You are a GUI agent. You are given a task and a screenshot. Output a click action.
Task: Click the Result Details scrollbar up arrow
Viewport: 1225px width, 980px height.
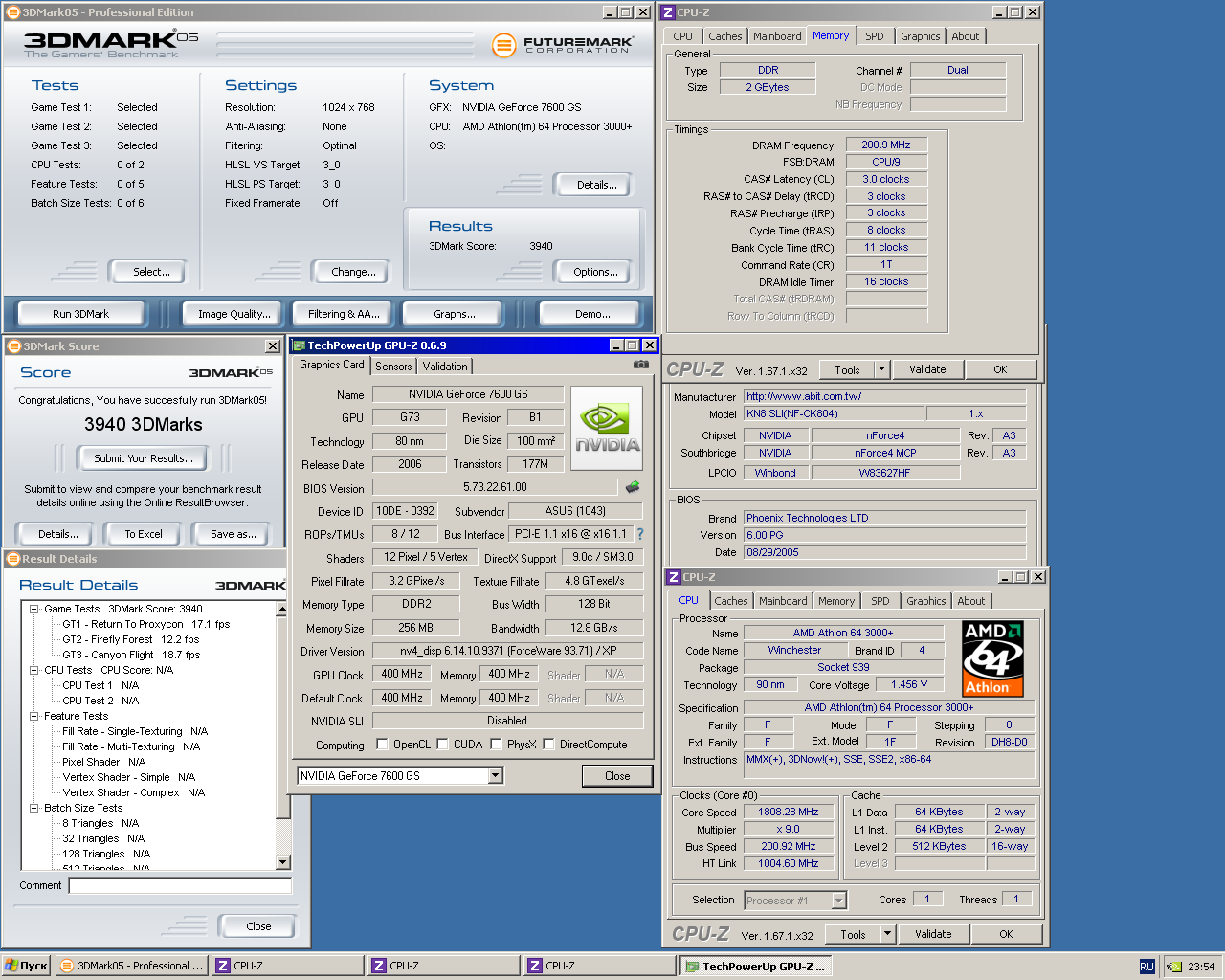282,609
